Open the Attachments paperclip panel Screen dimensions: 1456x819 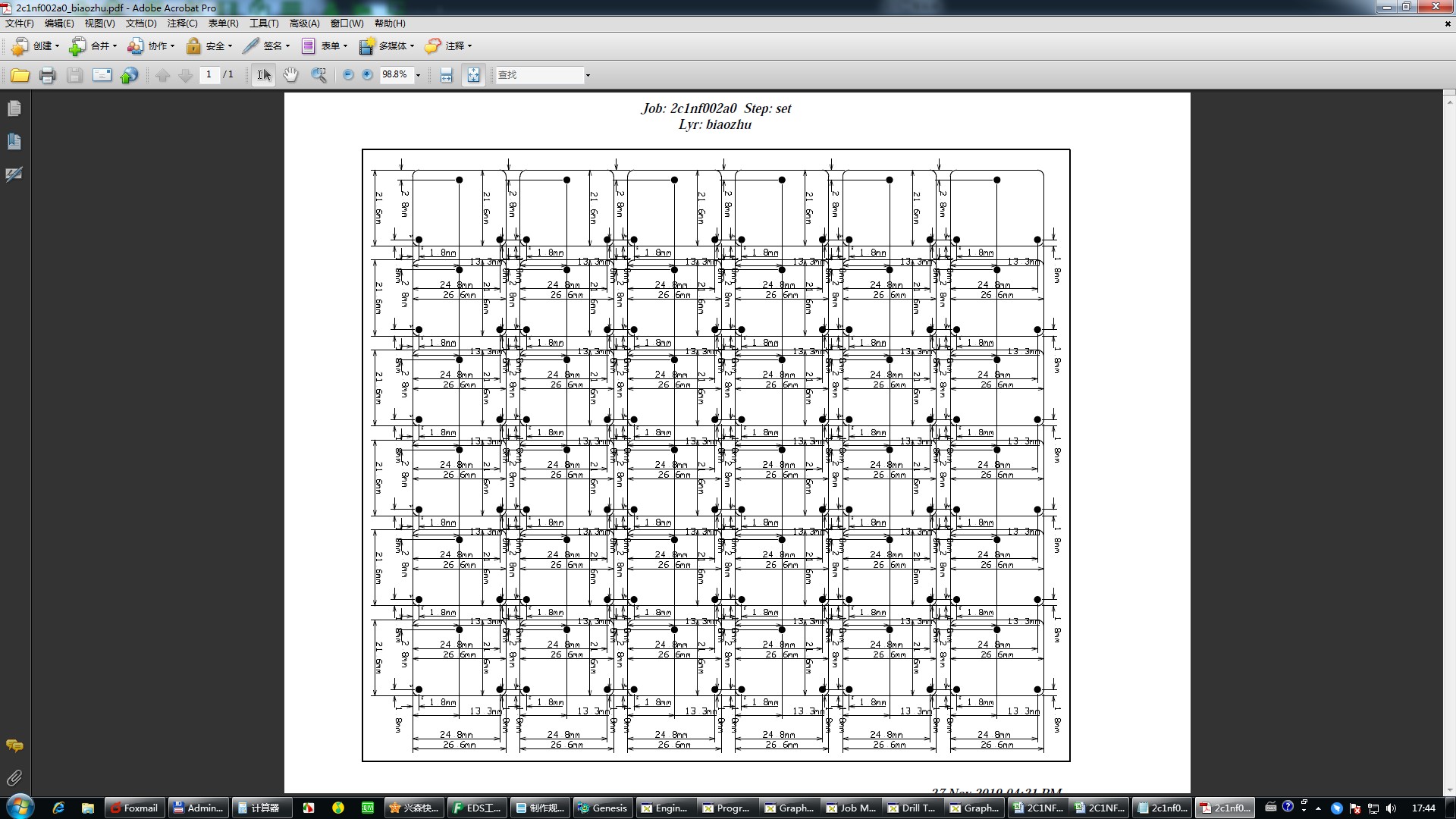coord(14,778)
